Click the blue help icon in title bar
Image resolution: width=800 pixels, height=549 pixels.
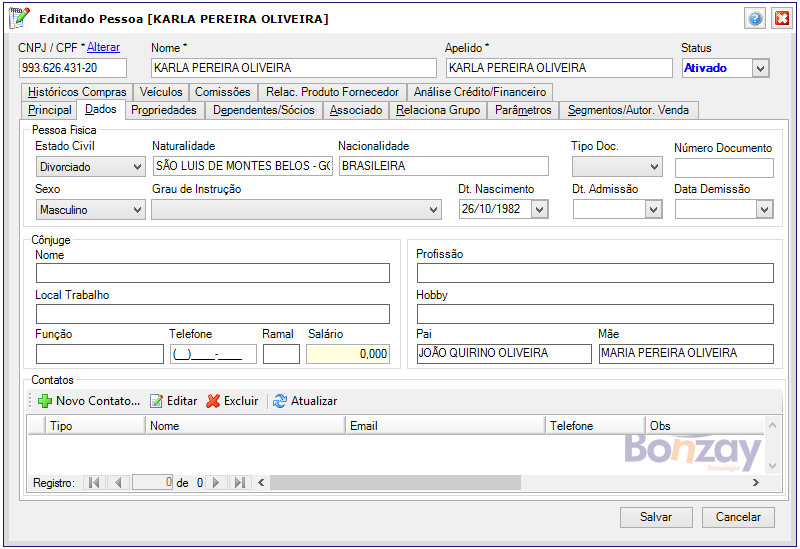coord(755,19)
